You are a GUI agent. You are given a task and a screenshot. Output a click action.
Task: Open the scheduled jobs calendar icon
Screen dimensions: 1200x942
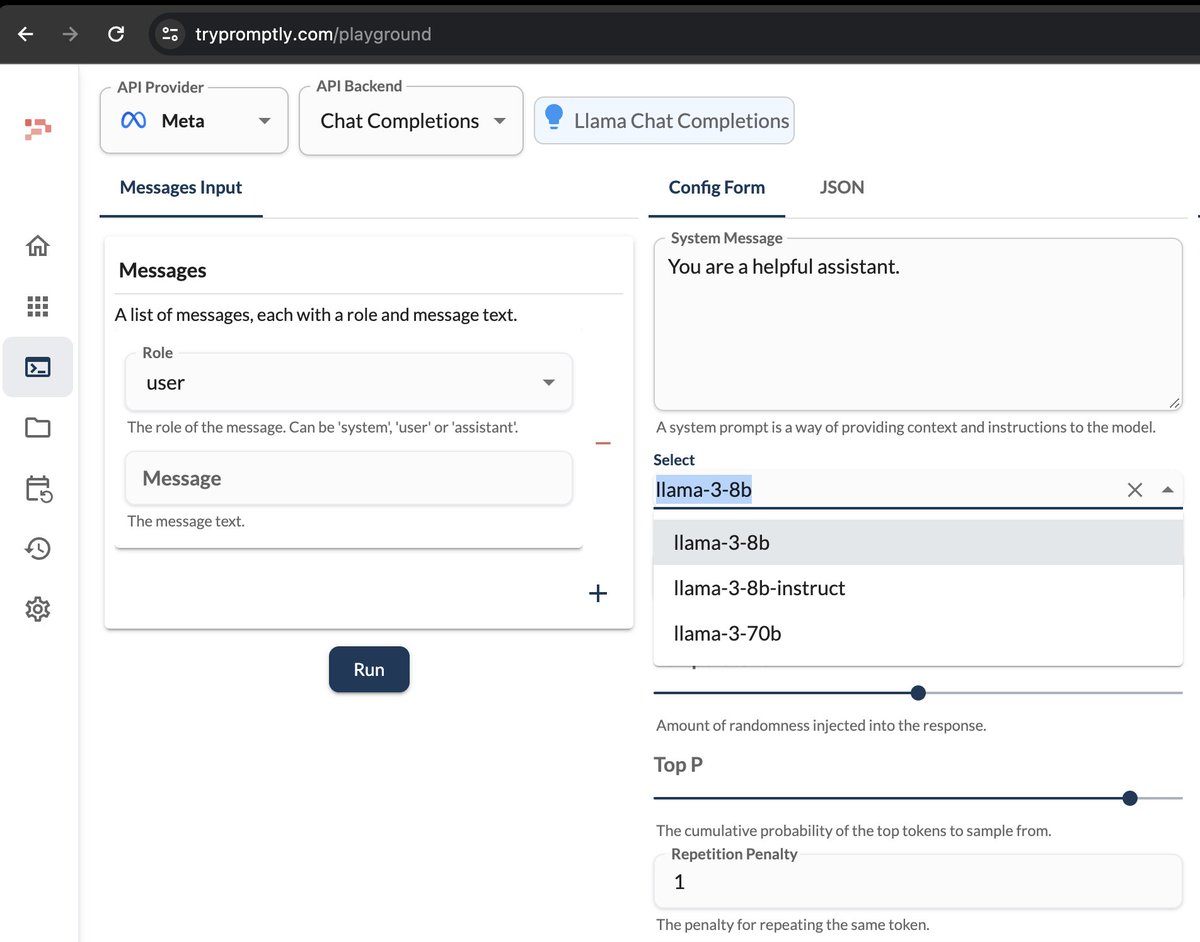pyautogui.click(x=38, y=488)
